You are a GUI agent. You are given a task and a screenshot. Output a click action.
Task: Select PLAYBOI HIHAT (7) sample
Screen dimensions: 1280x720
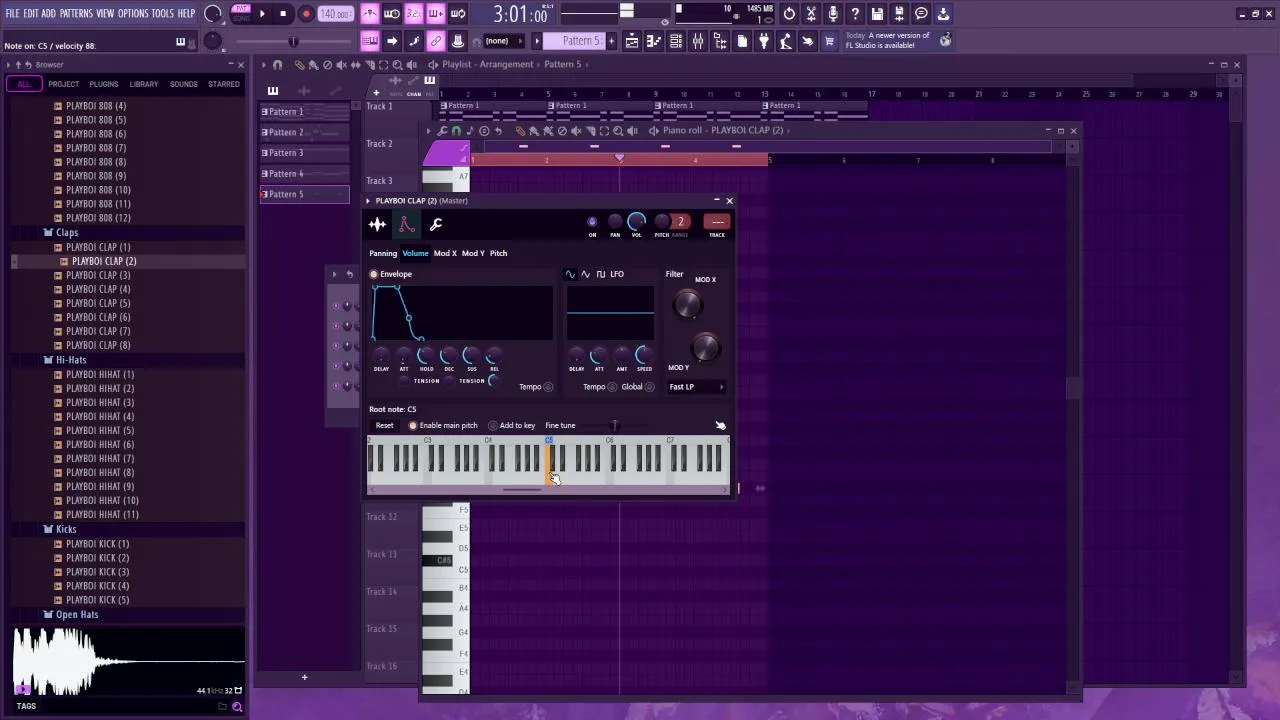point(100,458)
